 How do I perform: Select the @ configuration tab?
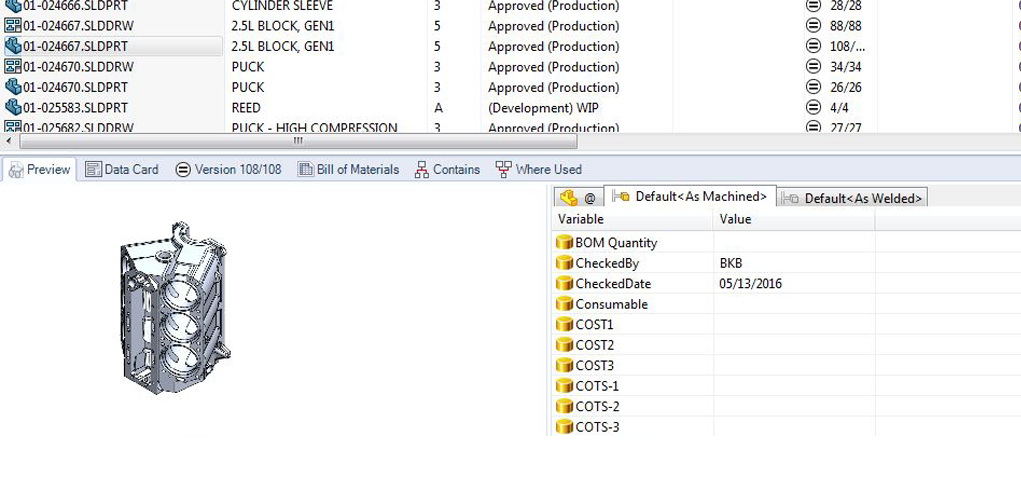click(578, 198)
